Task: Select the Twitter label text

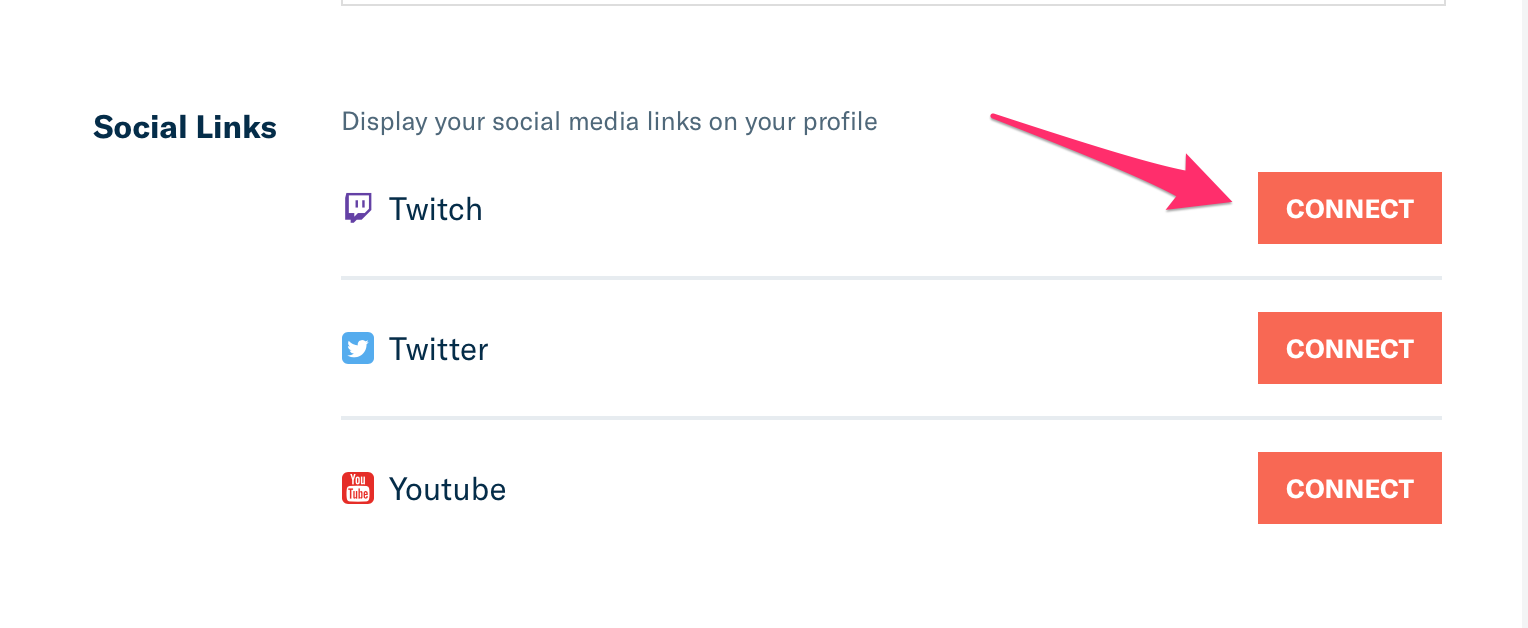Action: (439, 349)
